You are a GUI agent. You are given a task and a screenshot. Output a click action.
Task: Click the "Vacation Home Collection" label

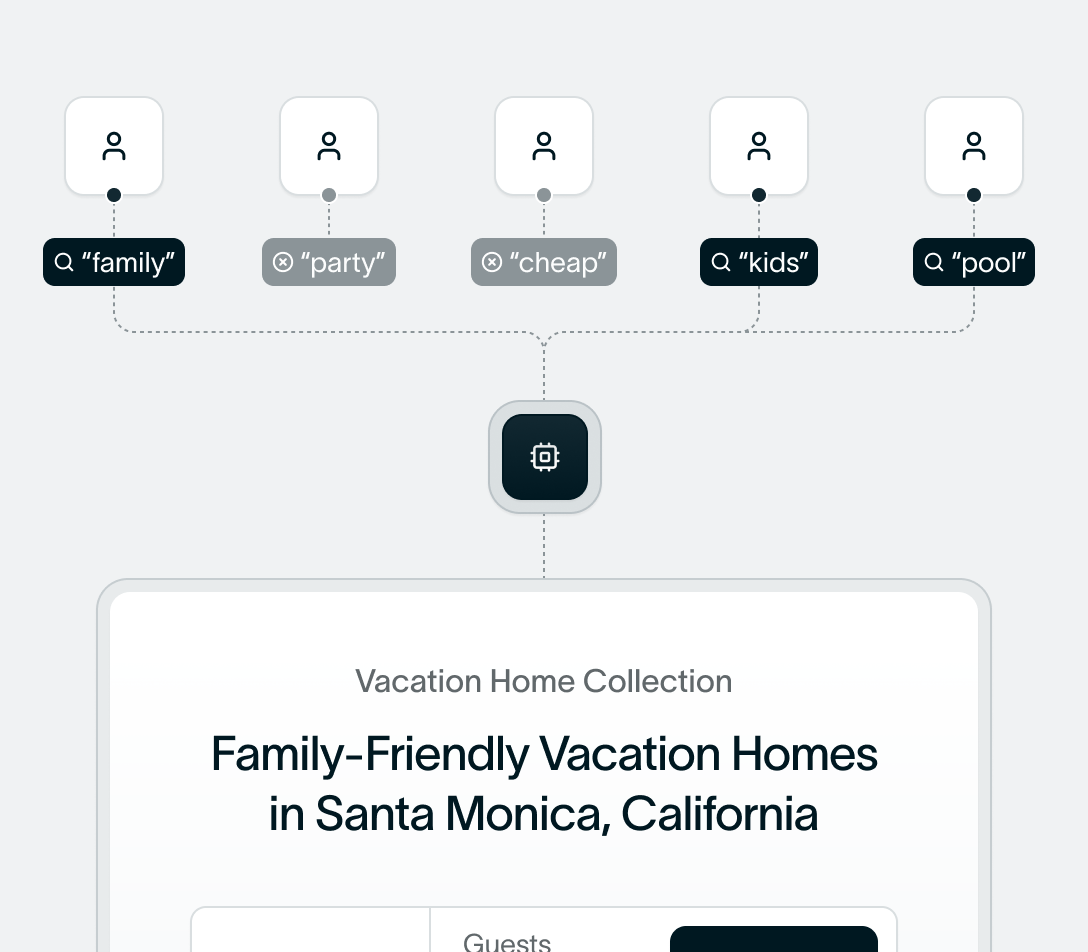pos(544,682)
